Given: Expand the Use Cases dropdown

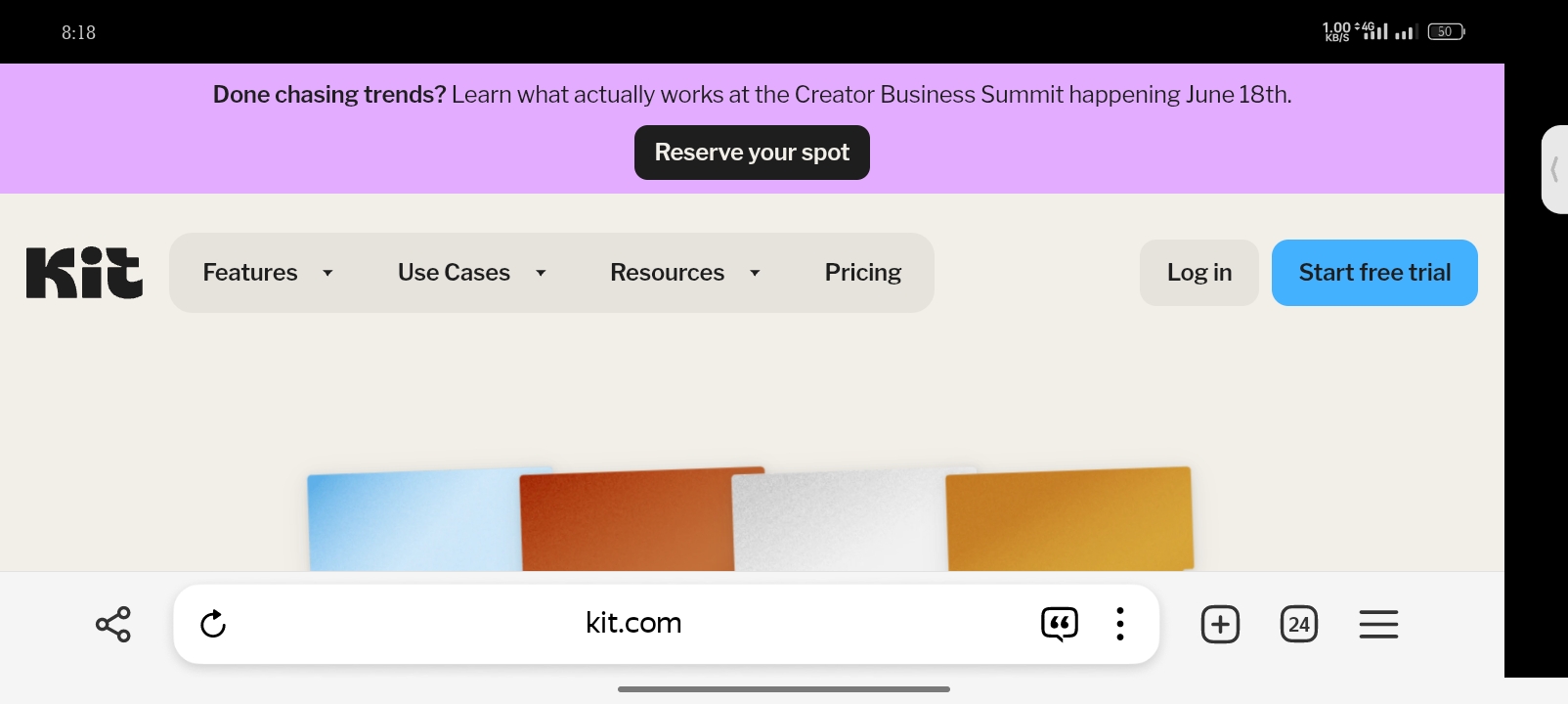Looking at the screenshot, I should [471, 273].
